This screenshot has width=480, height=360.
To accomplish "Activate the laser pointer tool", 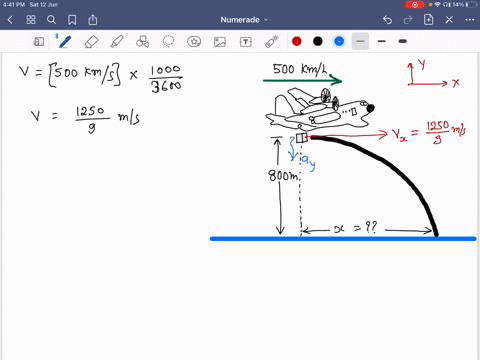I will 272,42.
